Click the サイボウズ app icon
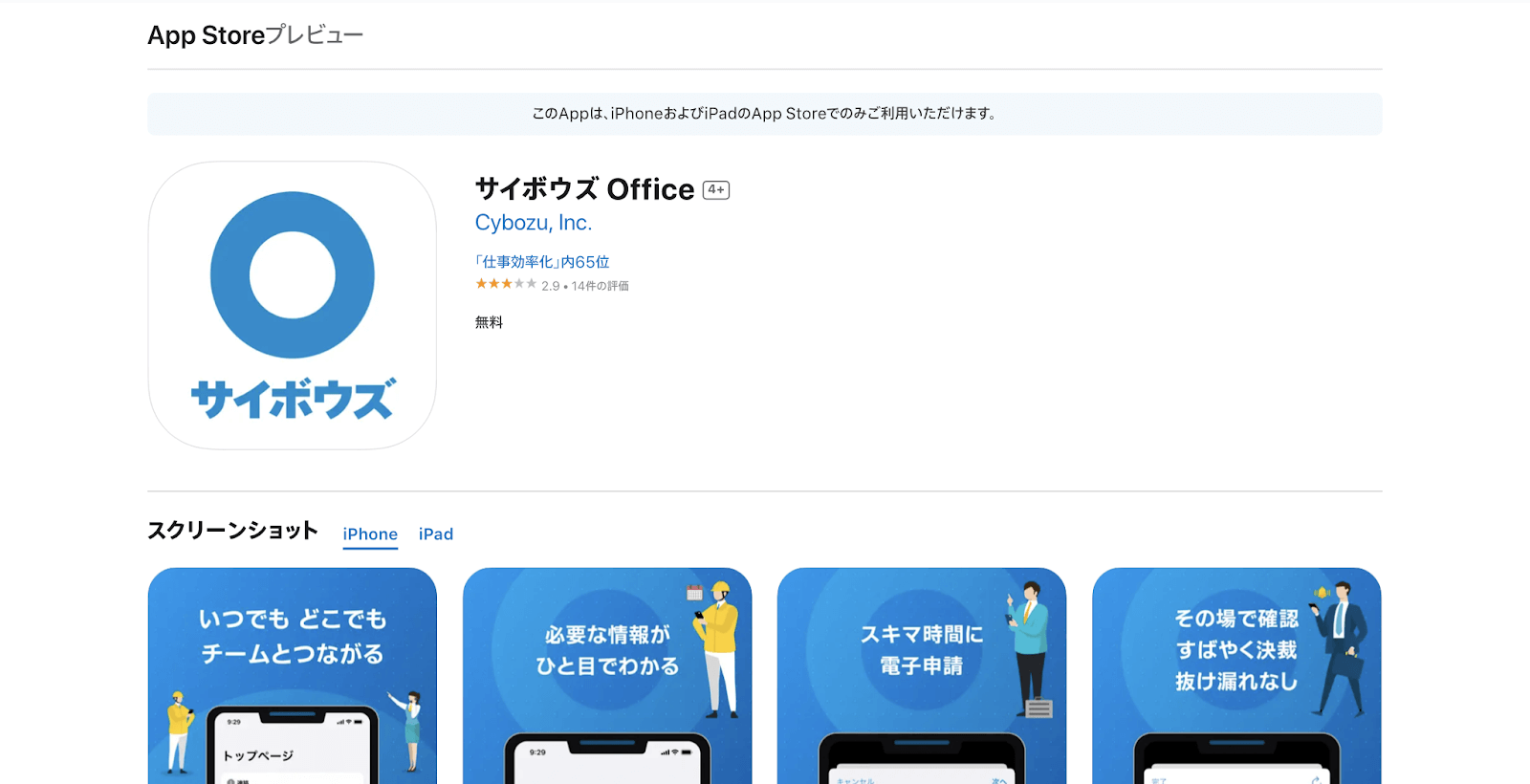Image resolution: width=1530 pixels, height=784 pixels. click(293, 305)
